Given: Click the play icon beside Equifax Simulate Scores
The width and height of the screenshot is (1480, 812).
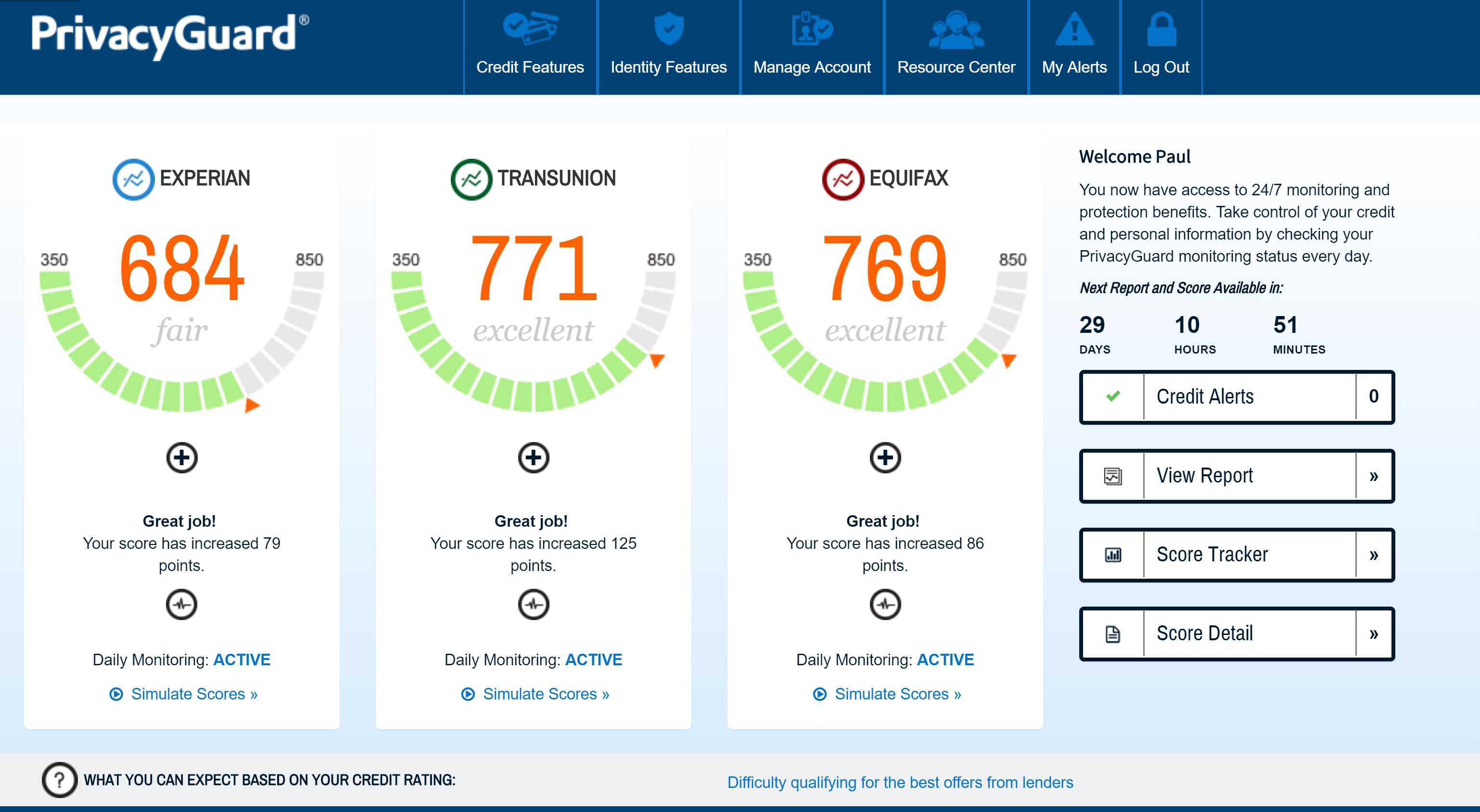Looking at the screenshot, I should tap(820, 694).
